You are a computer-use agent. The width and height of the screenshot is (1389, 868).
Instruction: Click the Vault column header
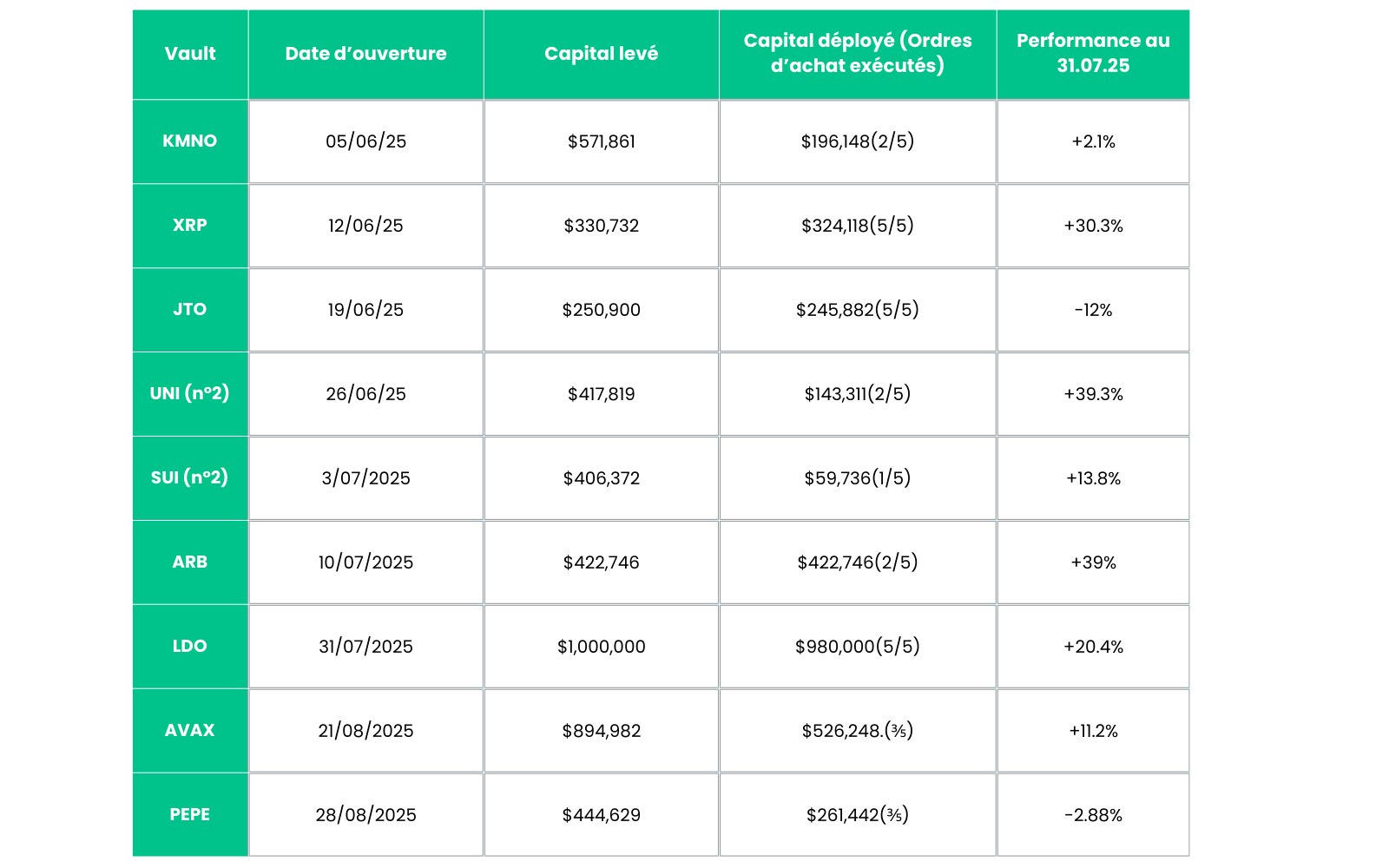190,54
